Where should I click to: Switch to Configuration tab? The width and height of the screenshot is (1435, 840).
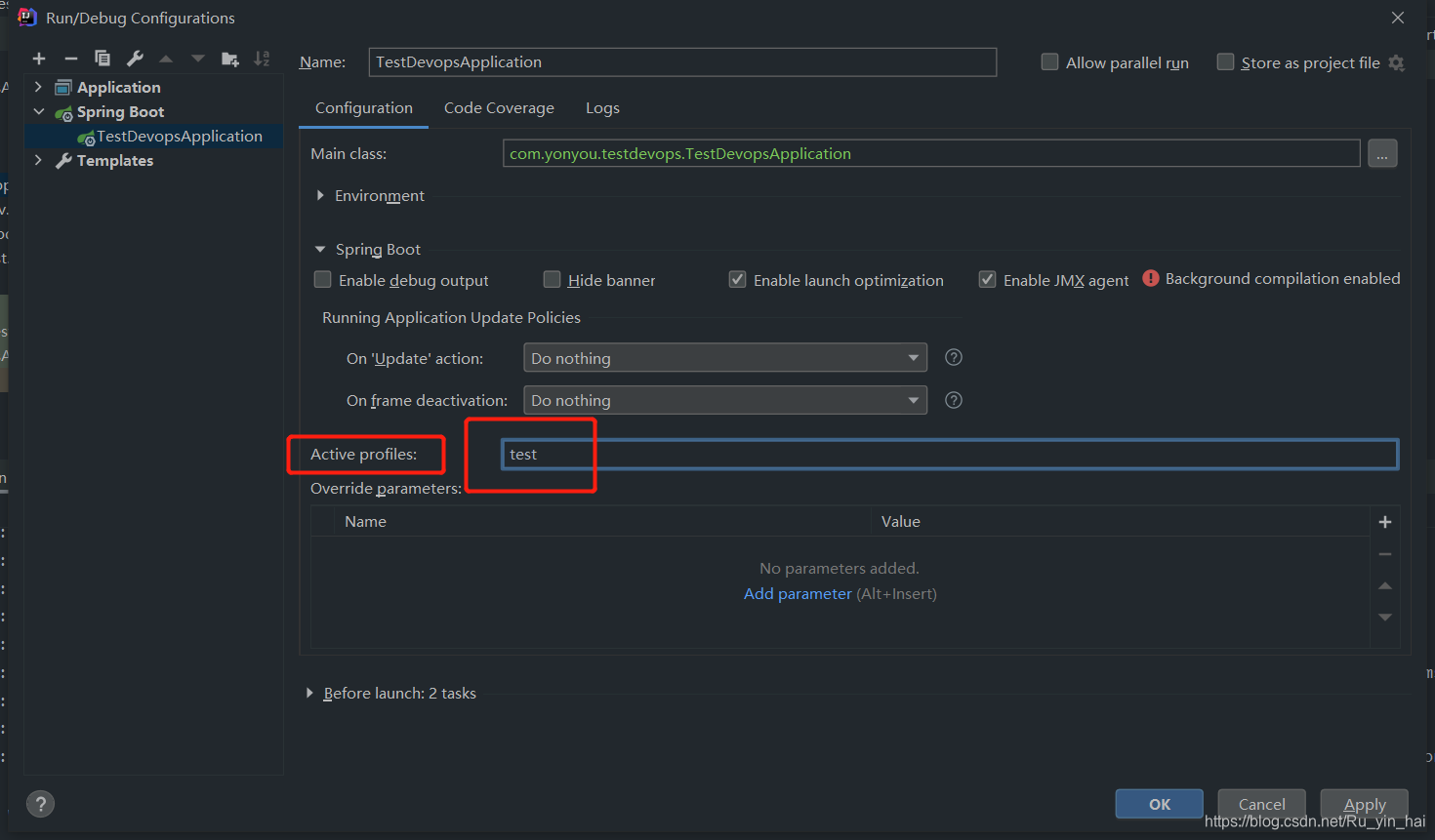[364, 108]
